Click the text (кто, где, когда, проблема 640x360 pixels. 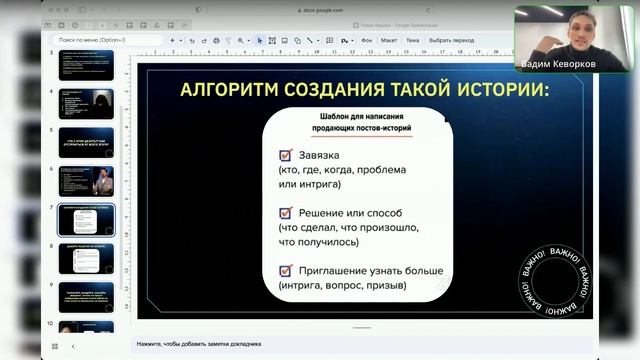pyautogui.click(x=342, y=170)
